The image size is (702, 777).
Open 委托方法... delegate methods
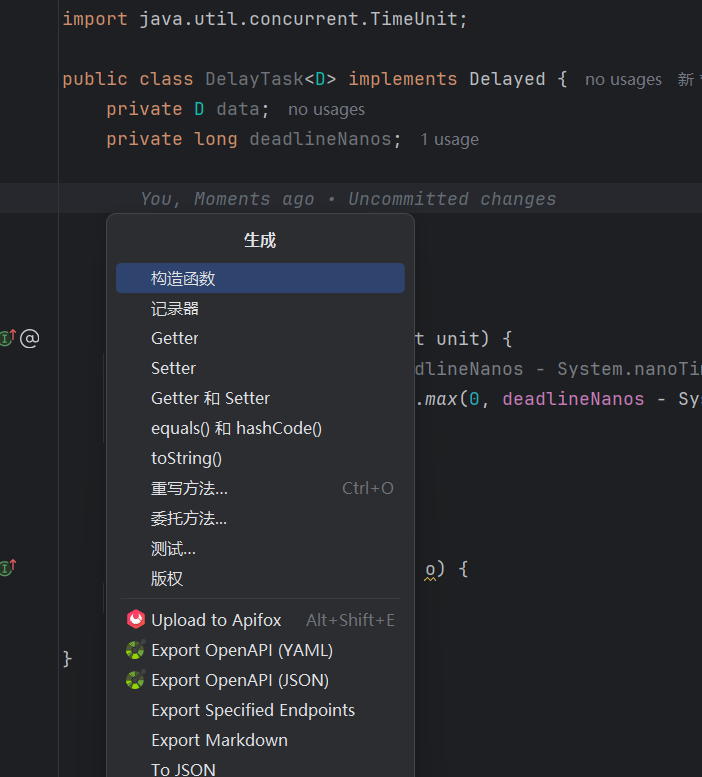click(260, 518)
